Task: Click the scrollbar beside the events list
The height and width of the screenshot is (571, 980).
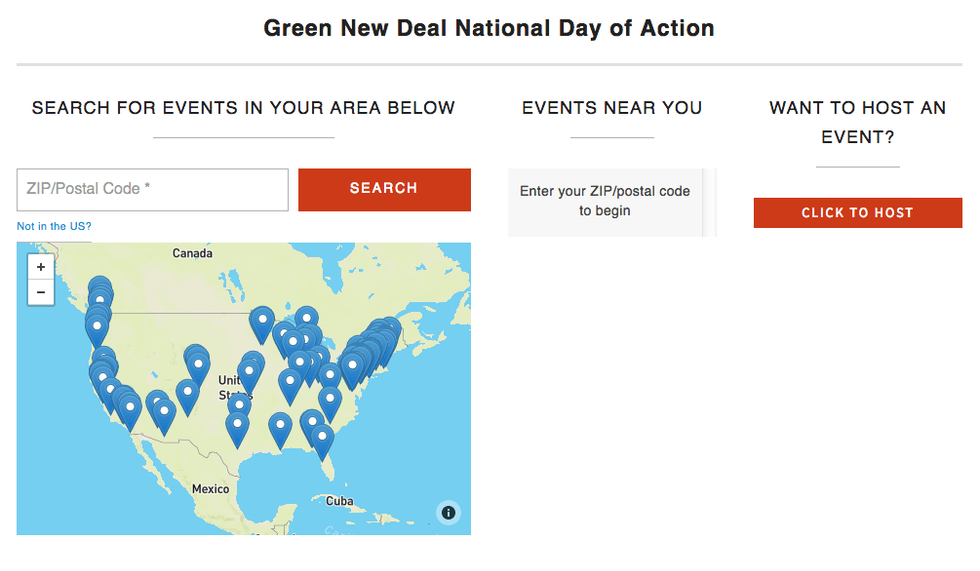Action: (710, 202)
